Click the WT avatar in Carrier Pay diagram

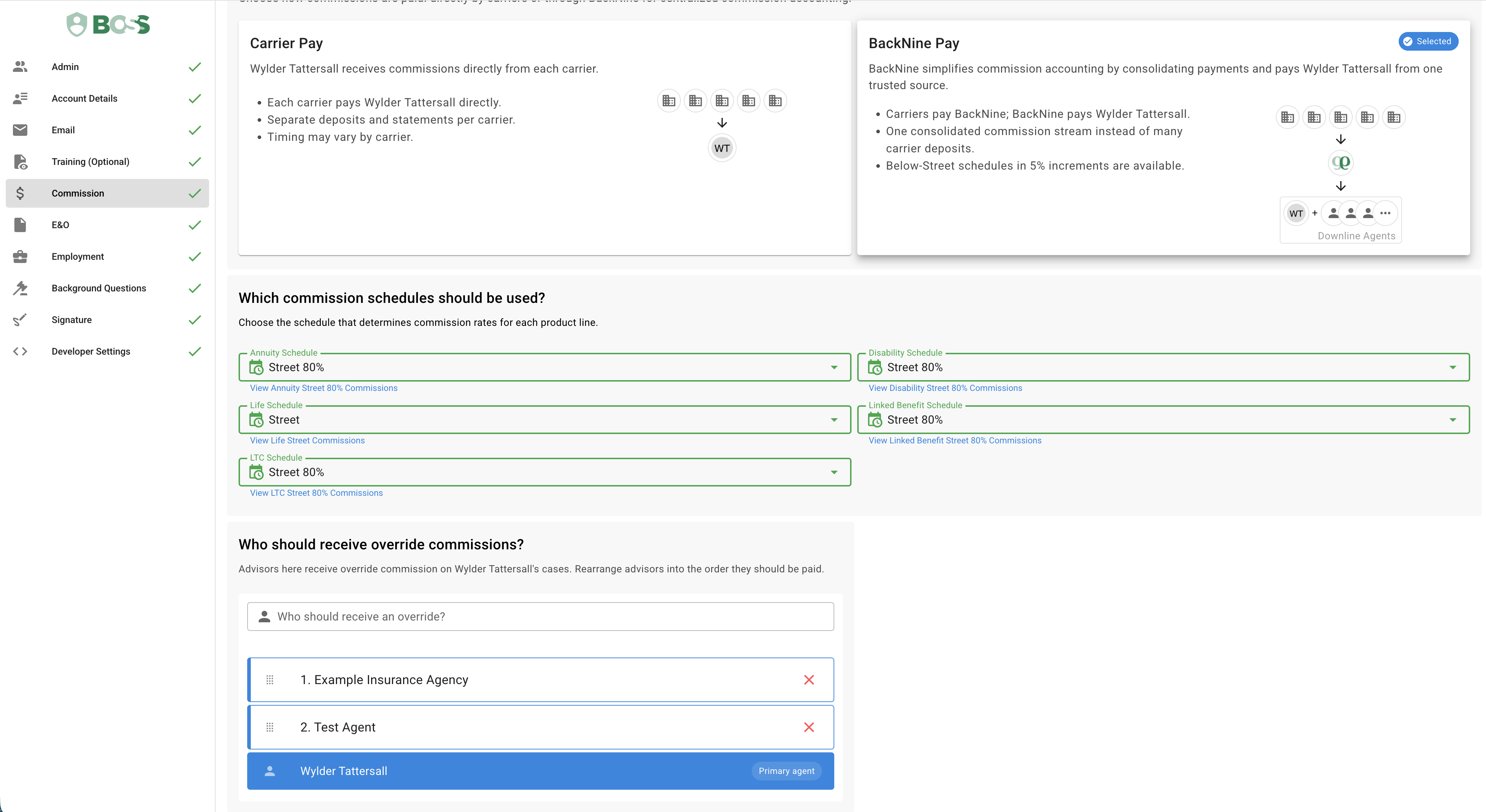tap(722, 148)
